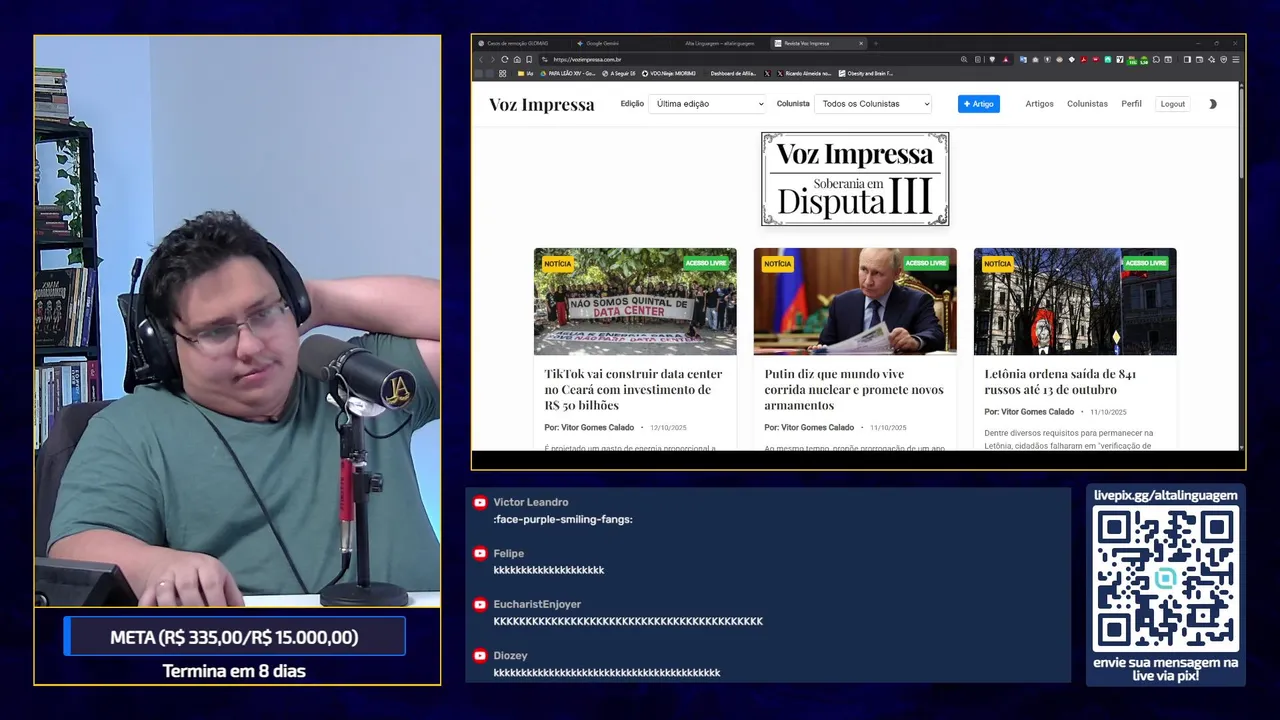Screen dimensions: 1280x720
Task: Click the browser forward arrow
Action: 493,60
